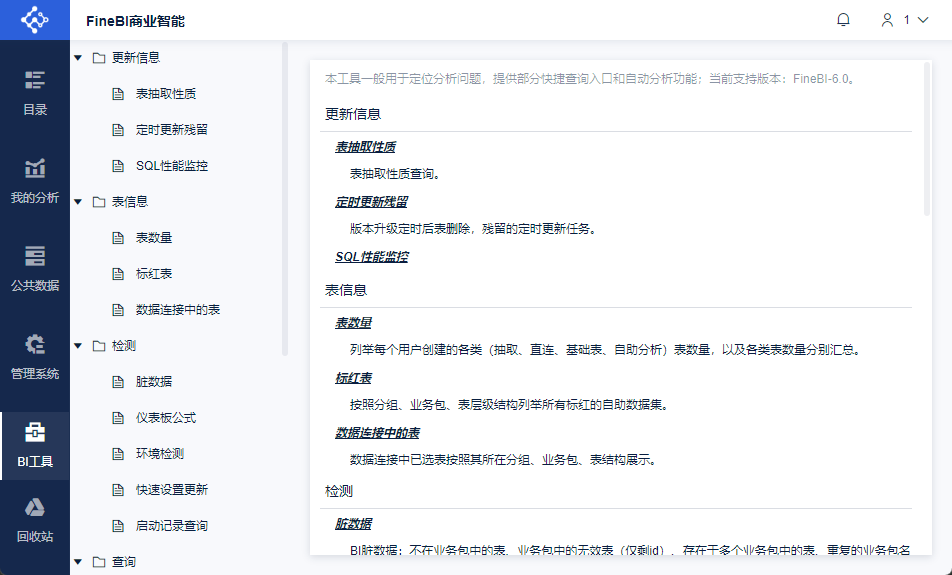Select 快速设置更新 in the tree

pos(172,489)
